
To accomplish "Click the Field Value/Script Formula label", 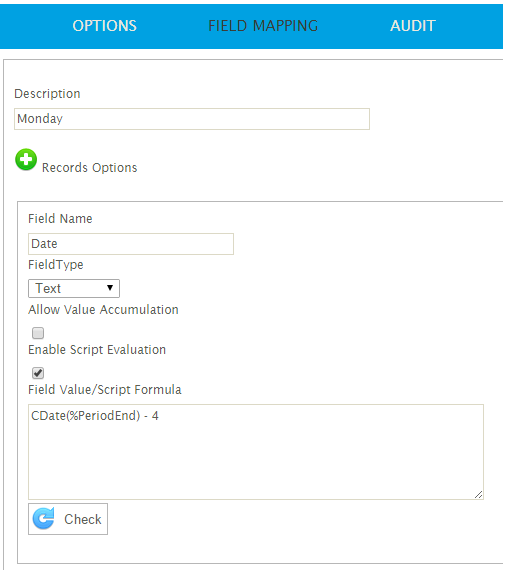I will 105,390.
